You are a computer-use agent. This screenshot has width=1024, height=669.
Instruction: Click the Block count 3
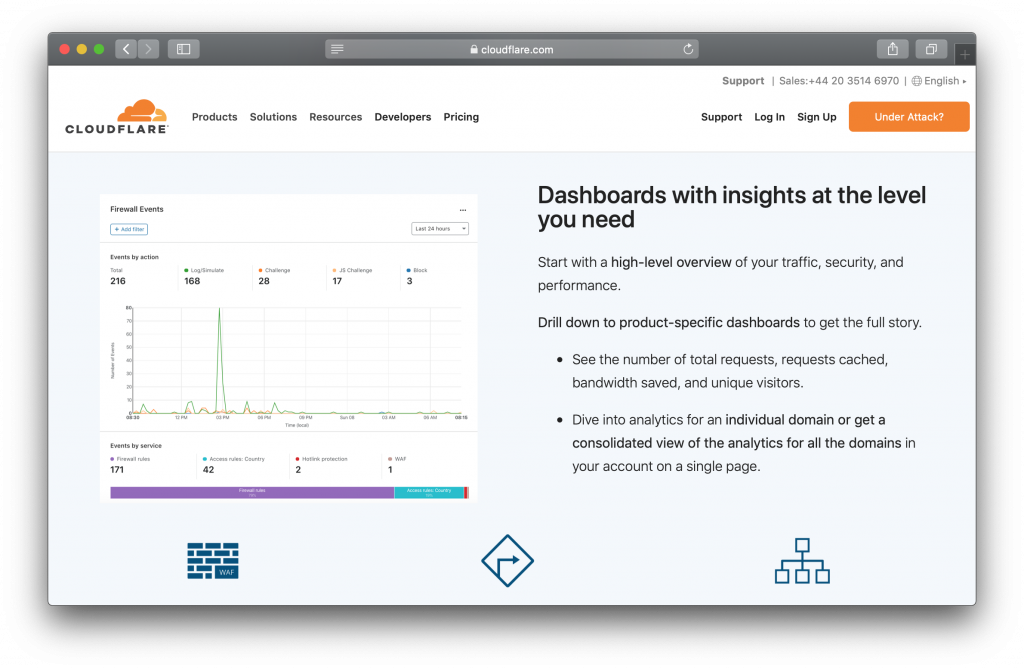(x=409, y=281)
